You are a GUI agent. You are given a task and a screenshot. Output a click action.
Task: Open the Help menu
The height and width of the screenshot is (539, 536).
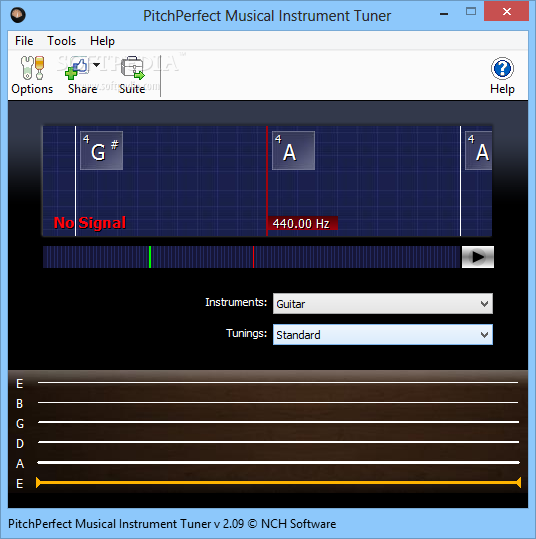[x=102, y=41]
